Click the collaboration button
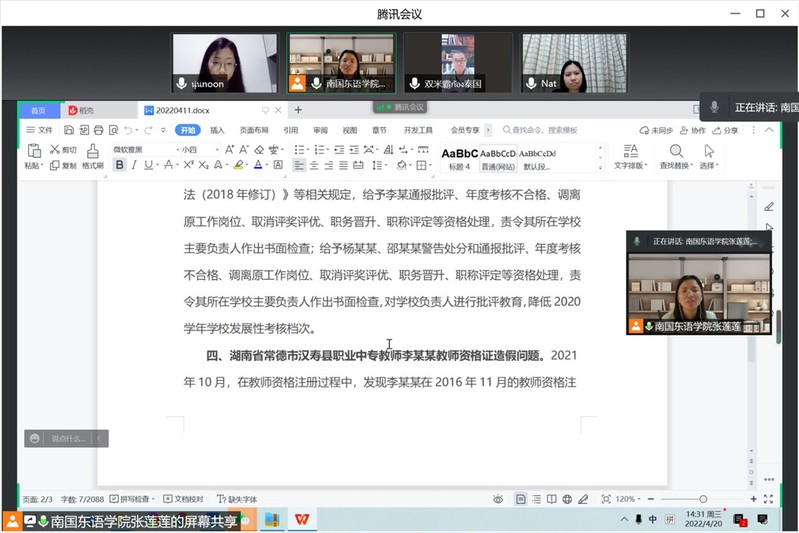799x533 pixels. coord(692,130)
